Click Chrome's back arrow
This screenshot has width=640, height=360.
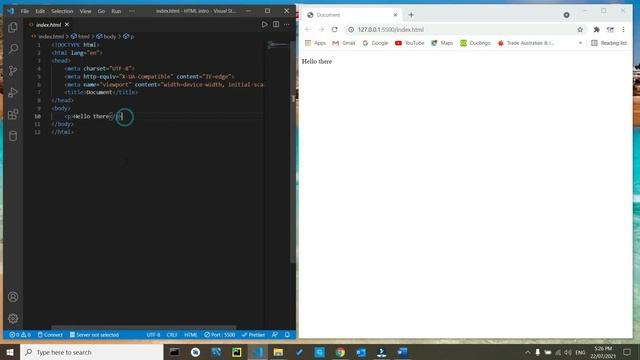(308, 29)
